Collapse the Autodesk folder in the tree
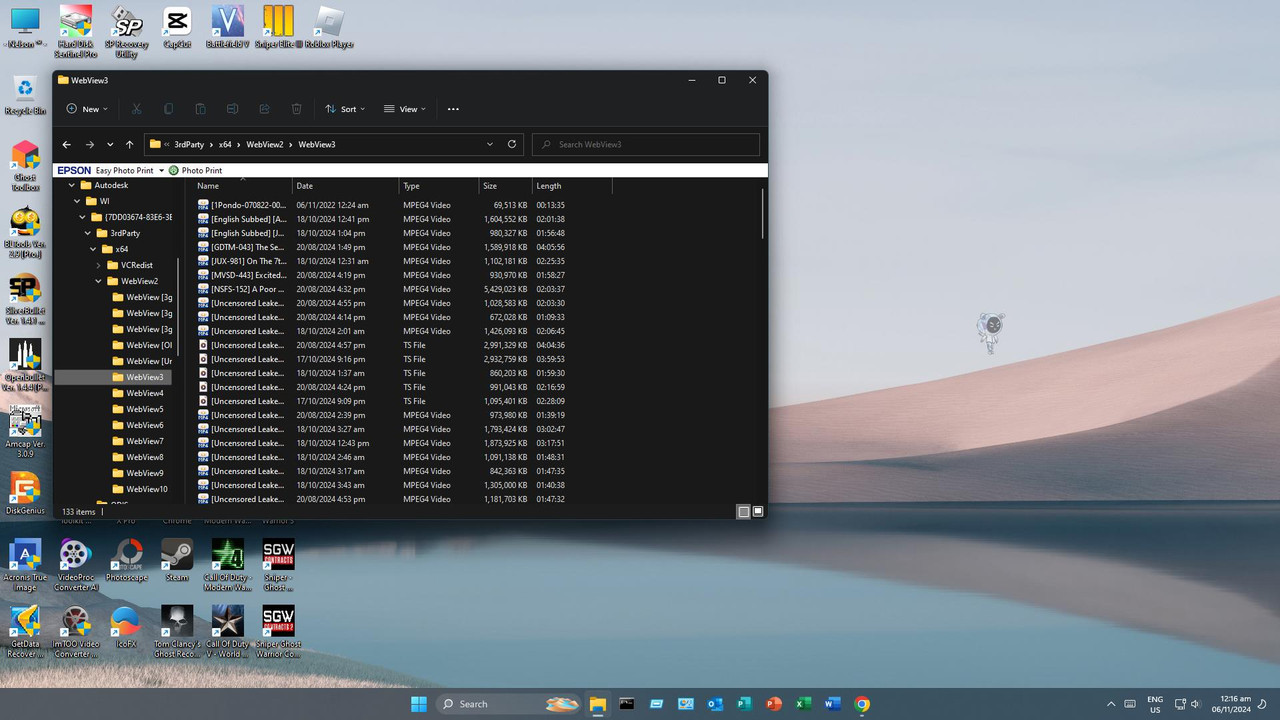This screenshot has width=1280, height=720. [72, 185]
